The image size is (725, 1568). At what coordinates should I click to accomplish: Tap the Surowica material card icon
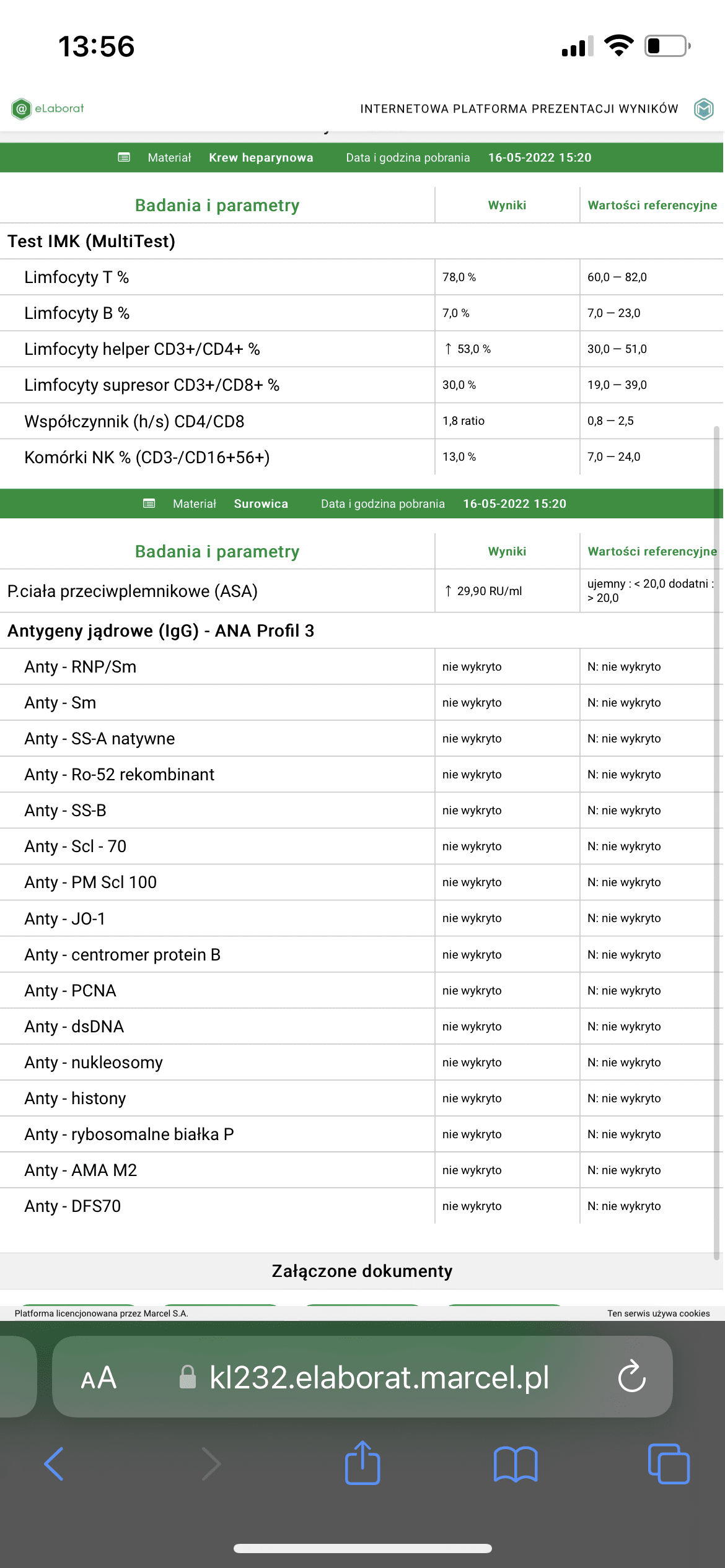click(149, 503)
